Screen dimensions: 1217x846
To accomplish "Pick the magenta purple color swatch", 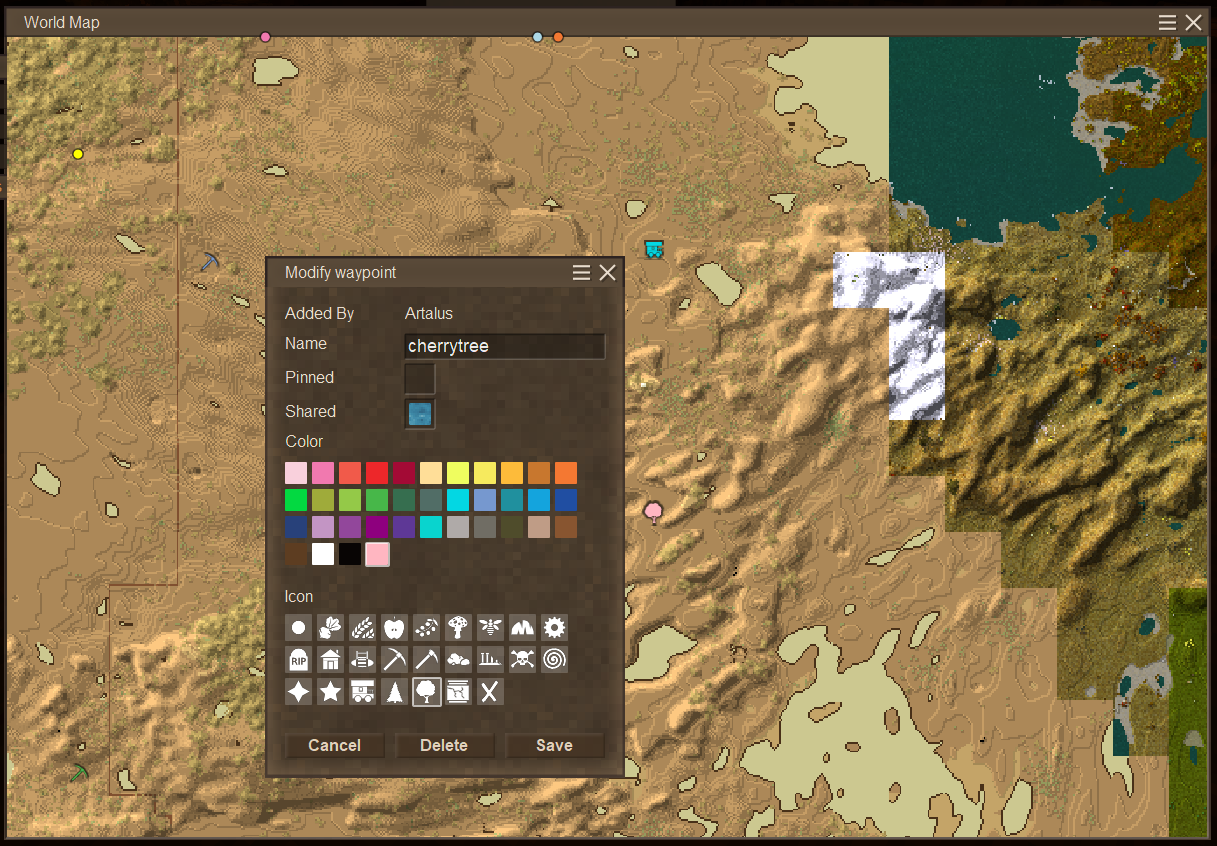I will coord(377,527).
